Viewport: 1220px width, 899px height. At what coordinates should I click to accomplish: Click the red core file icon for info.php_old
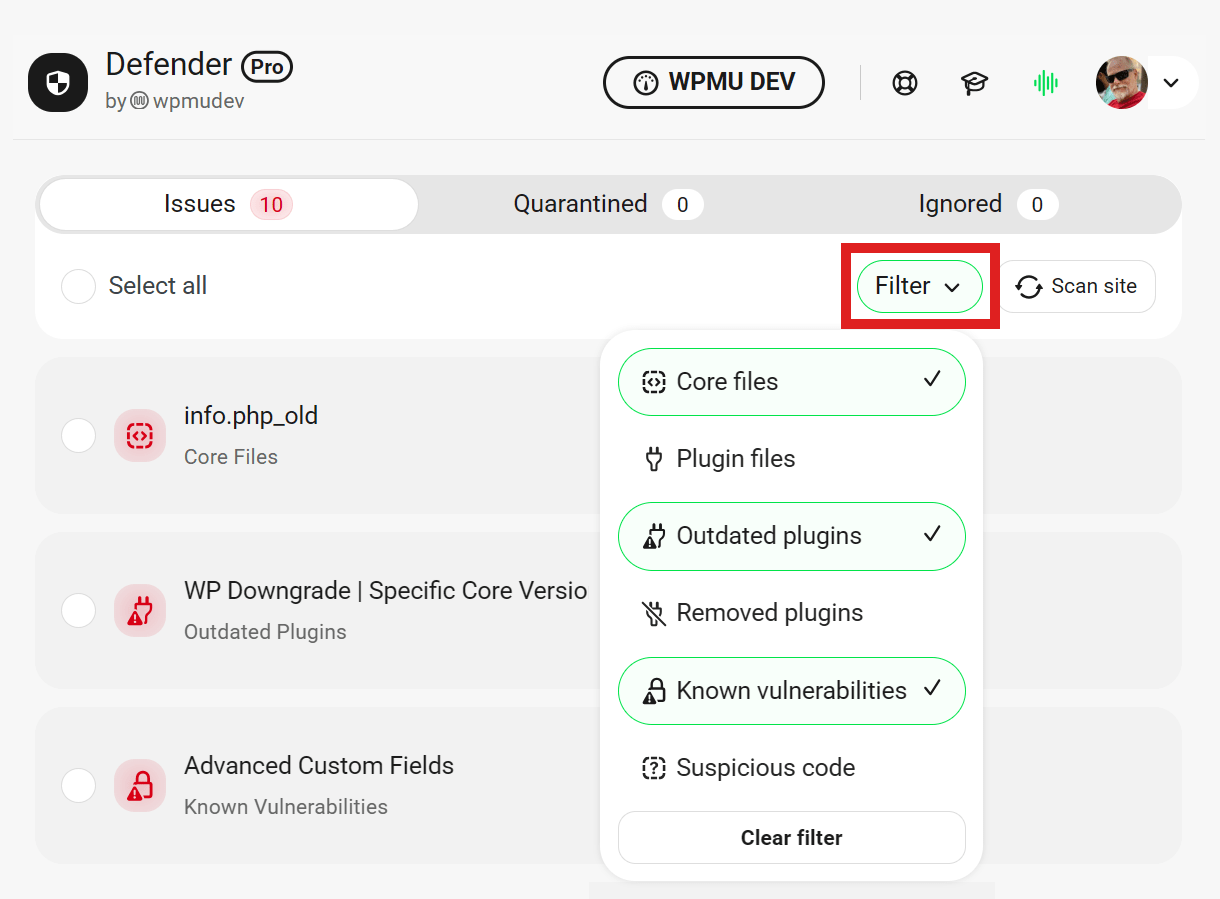tap(140, 436)
